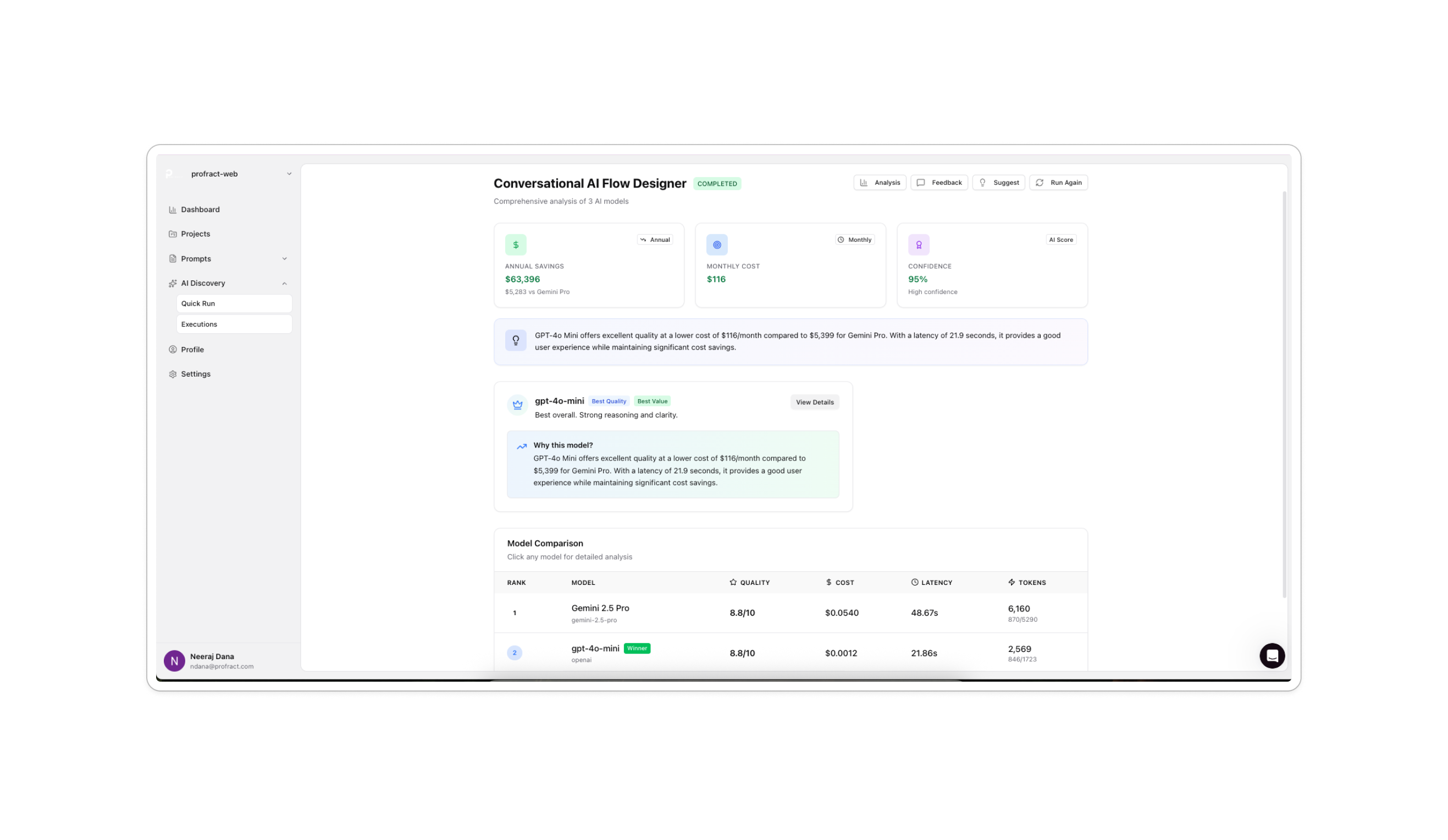1448x840 pixels.
Task: Click the Projects folder icon in sidebar
Action: pyautogui.click(x=173, y=233)
